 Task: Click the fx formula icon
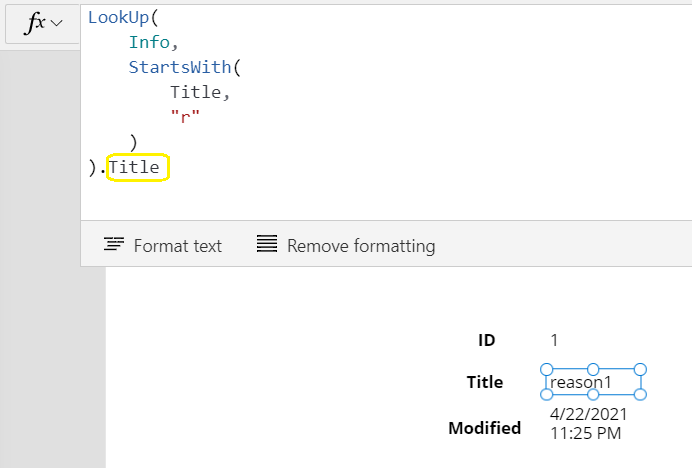point(36,22)
